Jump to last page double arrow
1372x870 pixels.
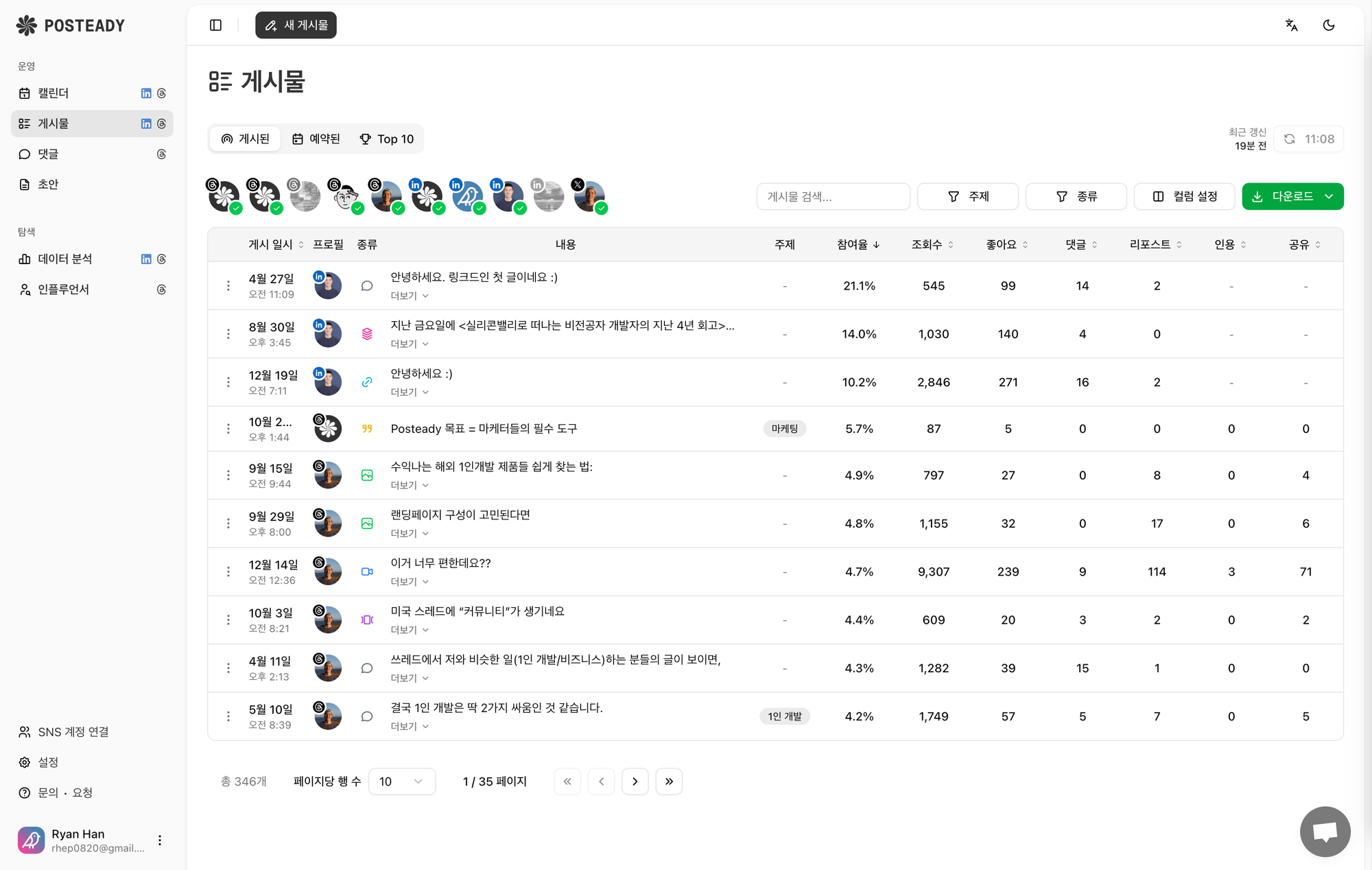coord(669,781)
